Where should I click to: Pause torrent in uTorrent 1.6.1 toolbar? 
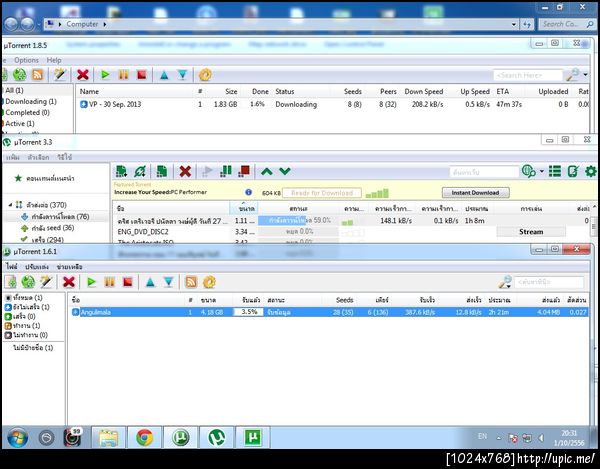pos(109,282)
